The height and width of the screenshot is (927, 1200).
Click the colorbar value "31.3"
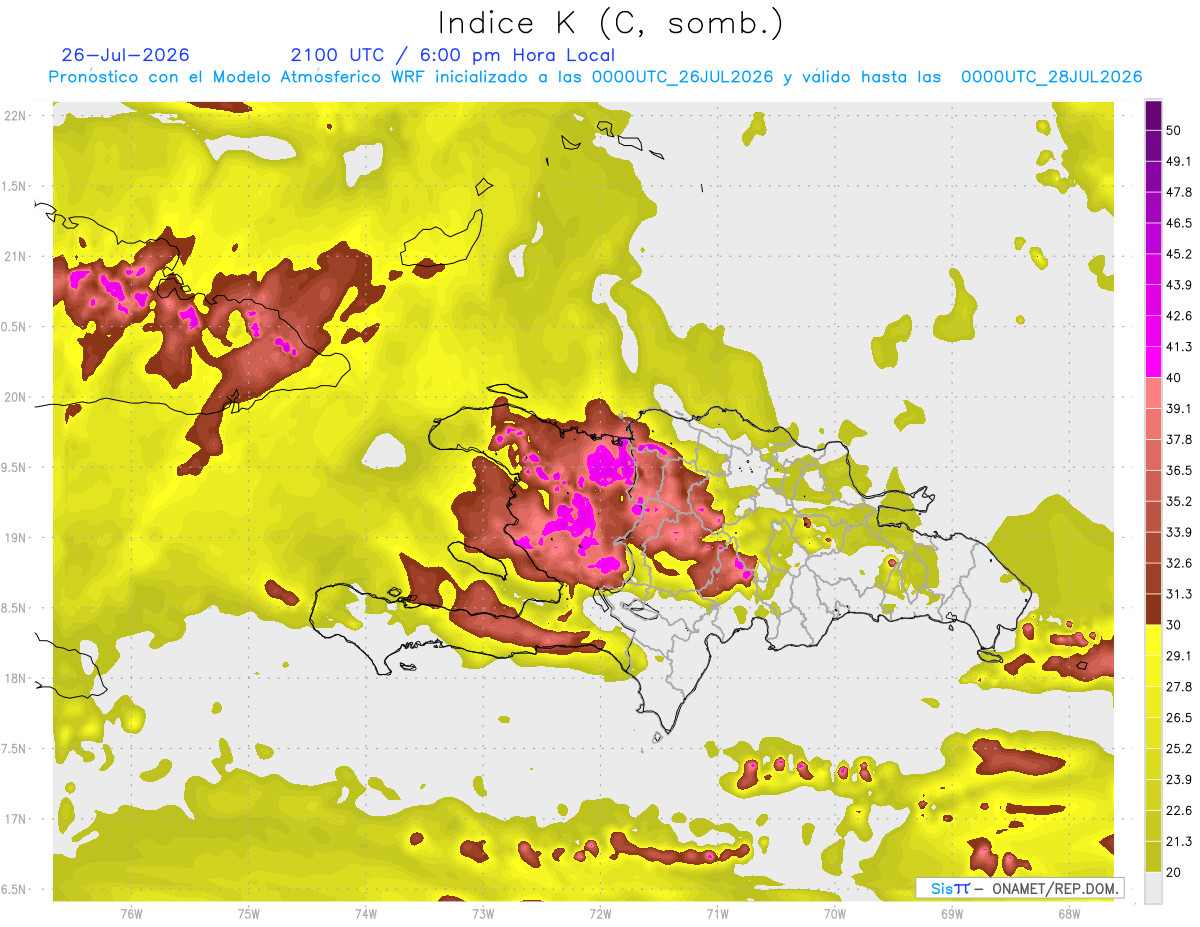click(1179, 594)
